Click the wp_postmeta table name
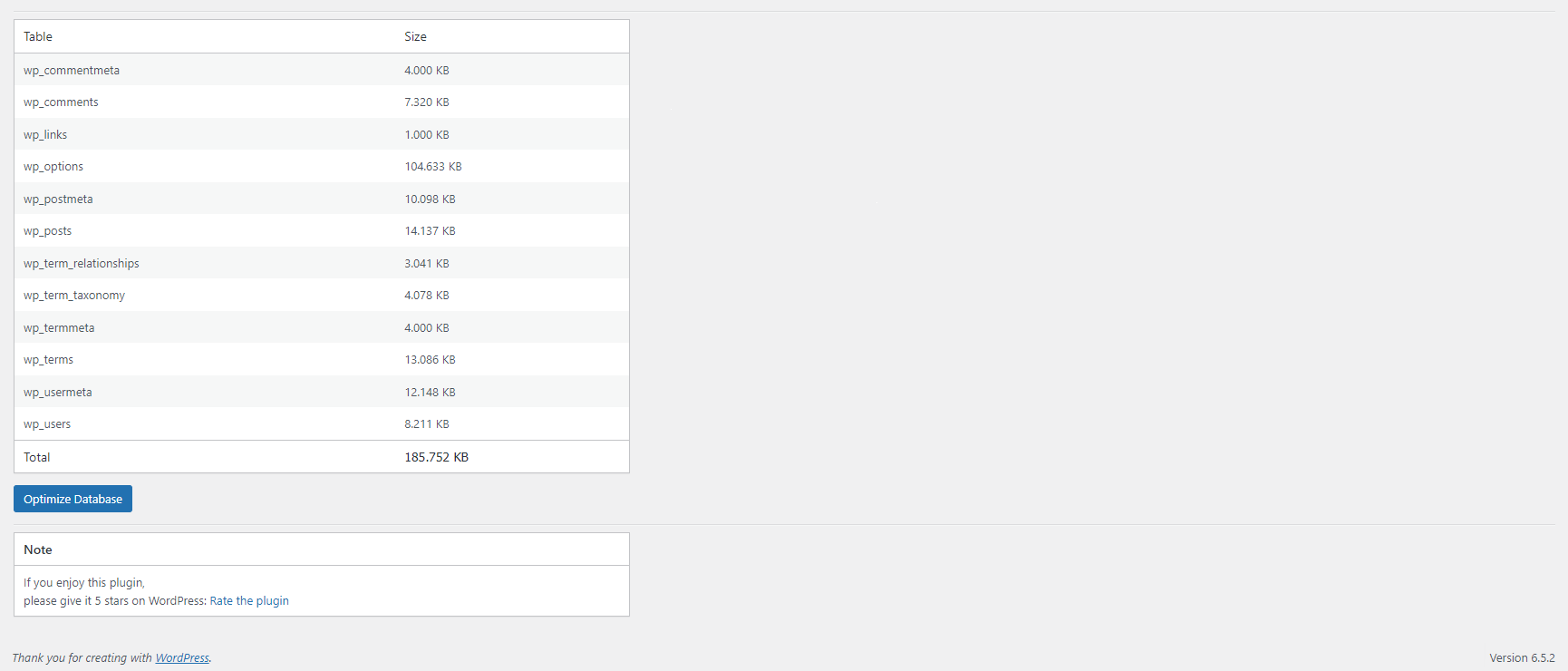 (58, 199)
